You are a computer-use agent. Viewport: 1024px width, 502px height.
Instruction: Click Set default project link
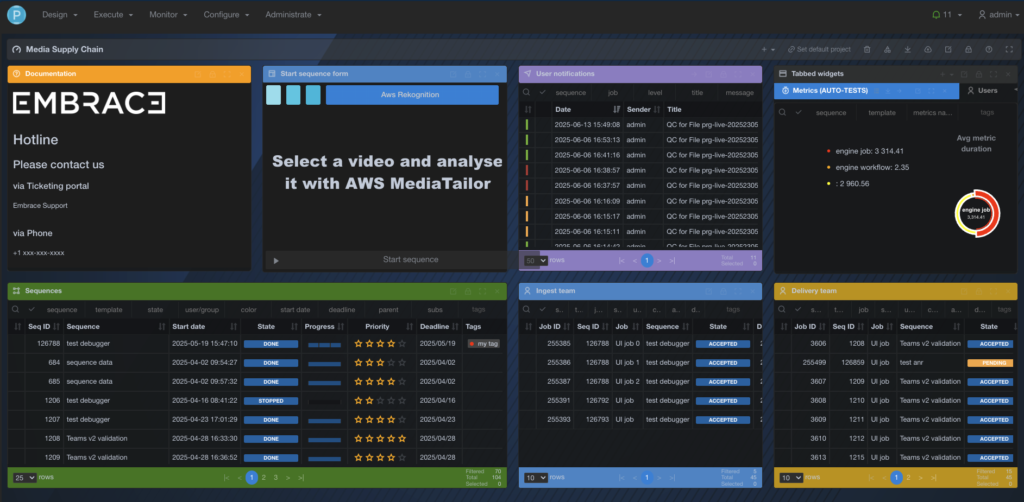819,50
